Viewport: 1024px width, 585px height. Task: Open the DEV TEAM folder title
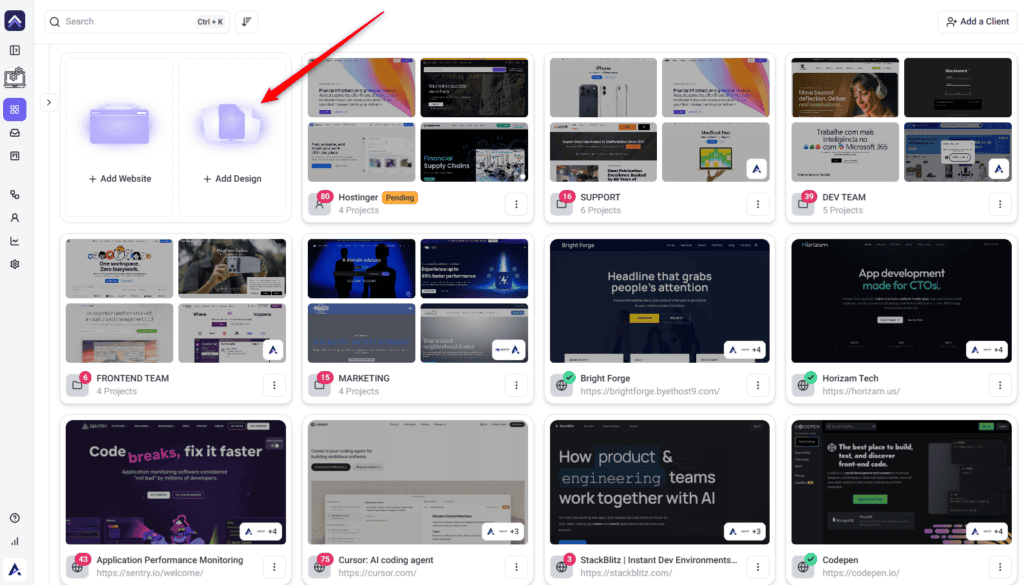pyautogui.click(x=844, y=197)
